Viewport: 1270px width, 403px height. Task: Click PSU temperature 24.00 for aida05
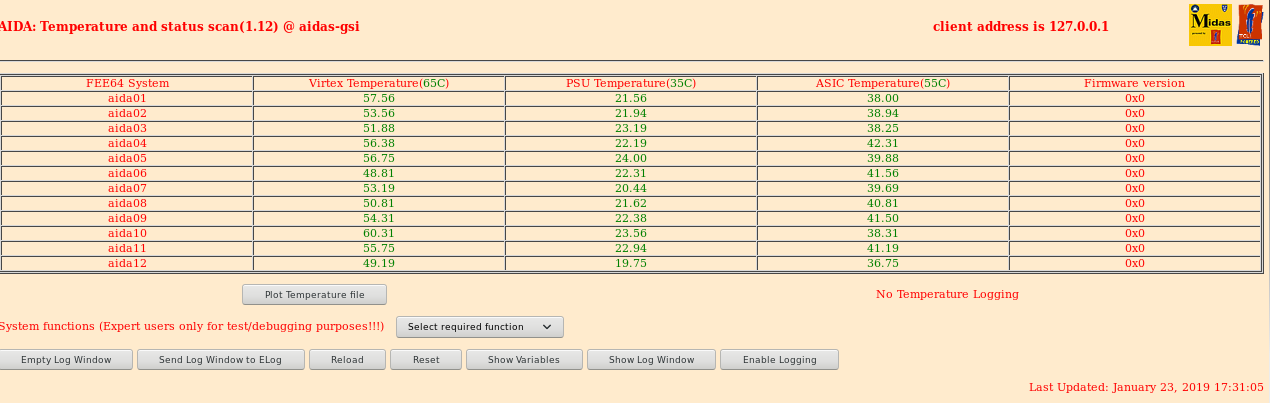pyautogui.click(x=631, y=158)
